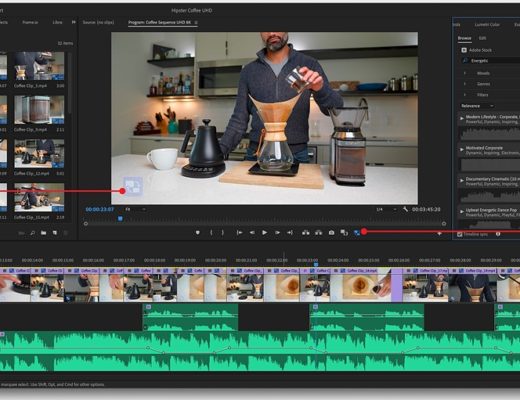Show hidden panel tabs via overflow arrows
This screenshot has width=520, height=400.
click(74, 22)
